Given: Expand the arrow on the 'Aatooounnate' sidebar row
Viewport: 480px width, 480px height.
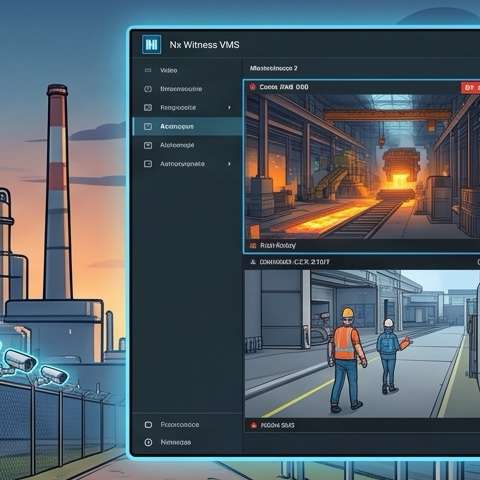Looking at the screenshot, I should pyautogui.click(x=229, y=164).
